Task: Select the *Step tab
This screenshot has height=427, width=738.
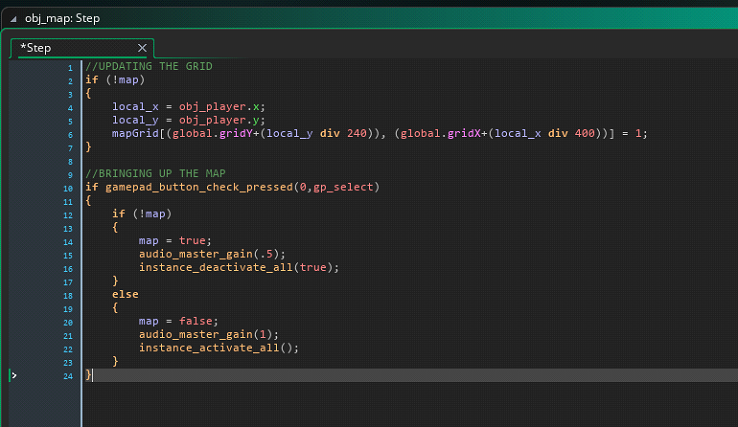Action: [x=82, y=48]
